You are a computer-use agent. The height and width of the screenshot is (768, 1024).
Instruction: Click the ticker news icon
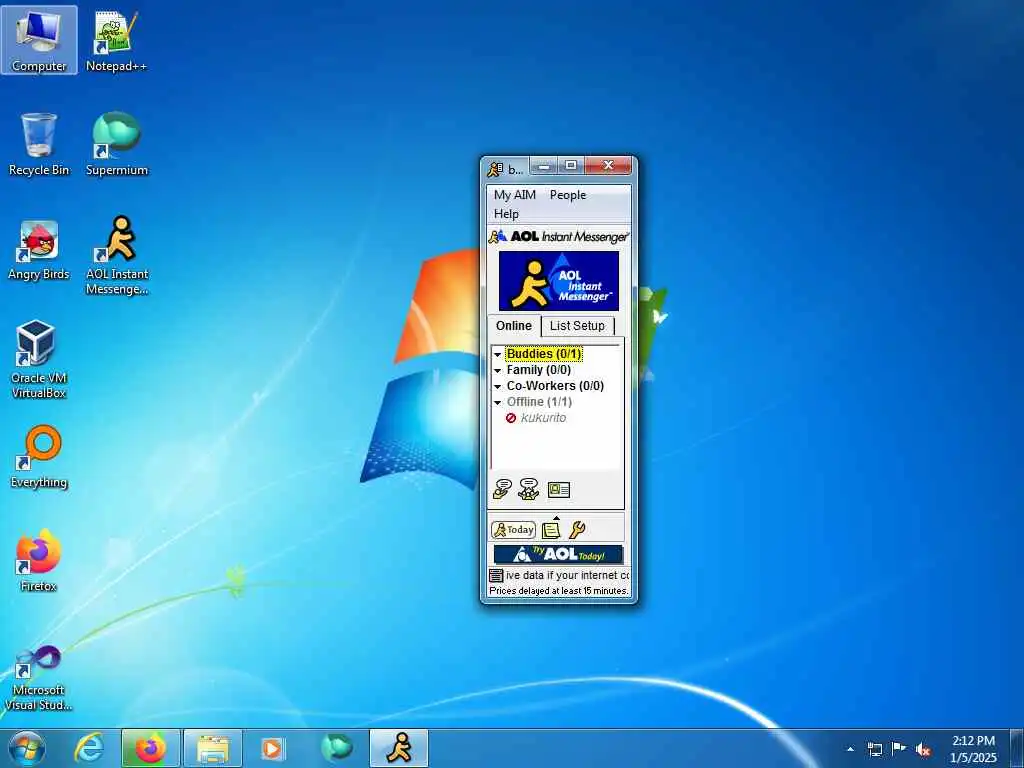click(496, 575)
